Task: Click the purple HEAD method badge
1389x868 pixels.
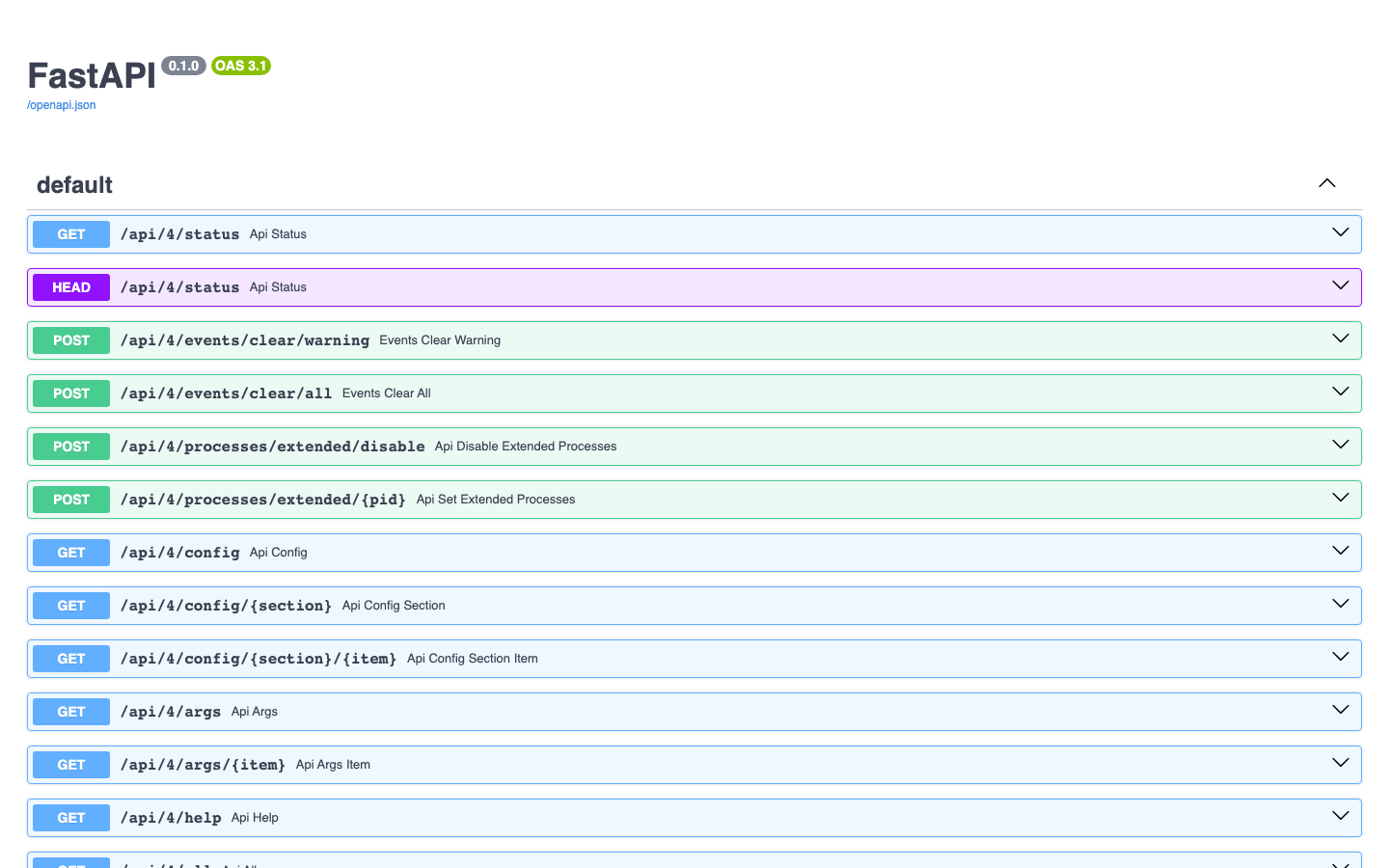Action: click(71, 287)
